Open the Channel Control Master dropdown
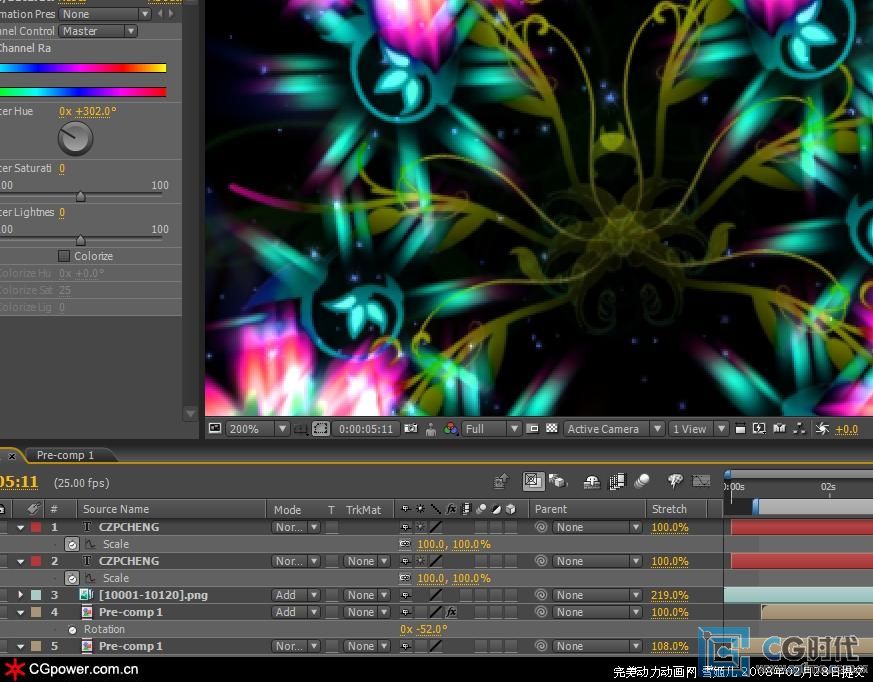This screenshot has width=873, height=682. [x=98, y=31]
